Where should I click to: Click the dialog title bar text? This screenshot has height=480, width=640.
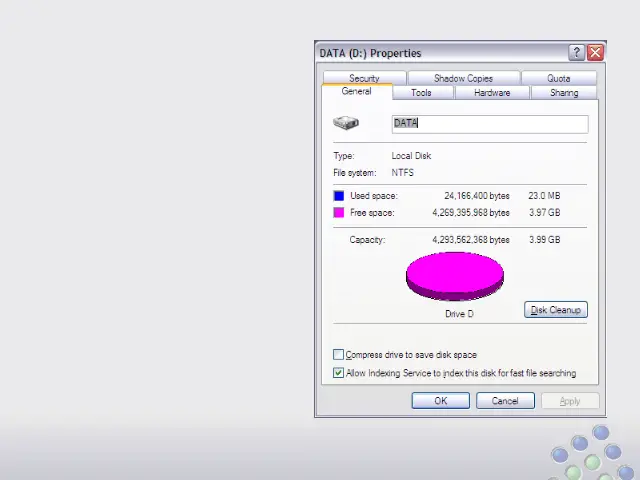click(x=370, y=53)
